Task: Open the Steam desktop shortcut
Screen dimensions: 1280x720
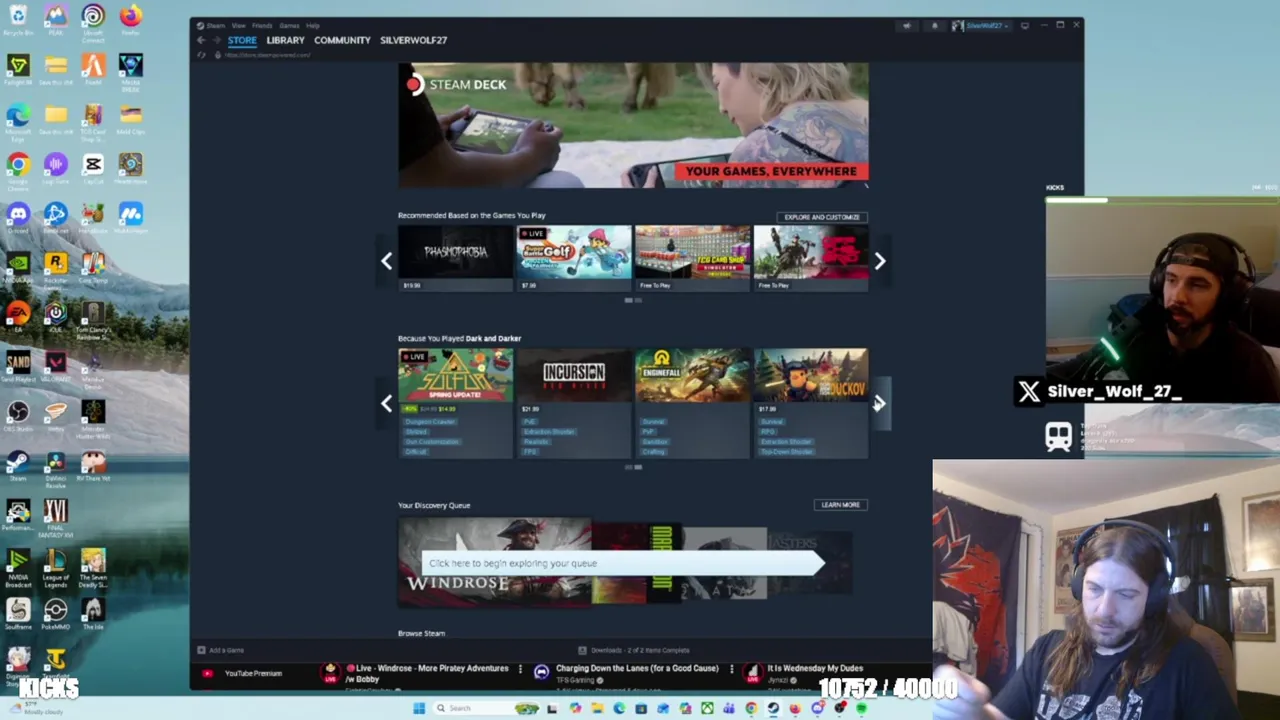Action: click(18, 465)
